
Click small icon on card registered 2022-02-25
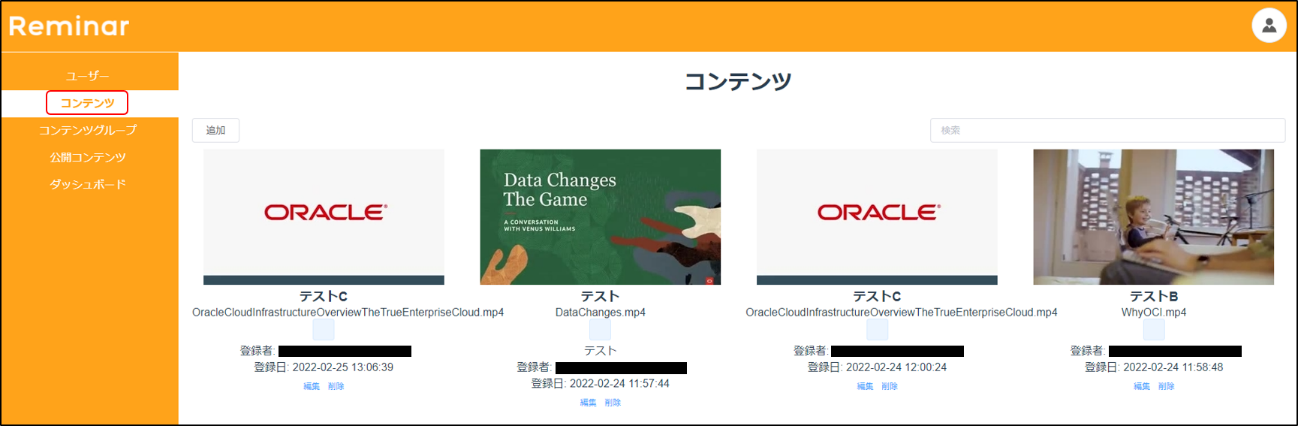pos(323,330)
